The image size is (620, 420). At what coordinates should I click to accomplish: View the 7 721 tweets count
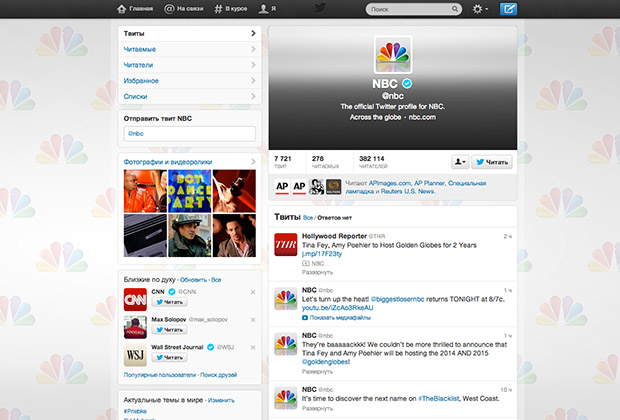pyautogui.click(x=283, y=162)
